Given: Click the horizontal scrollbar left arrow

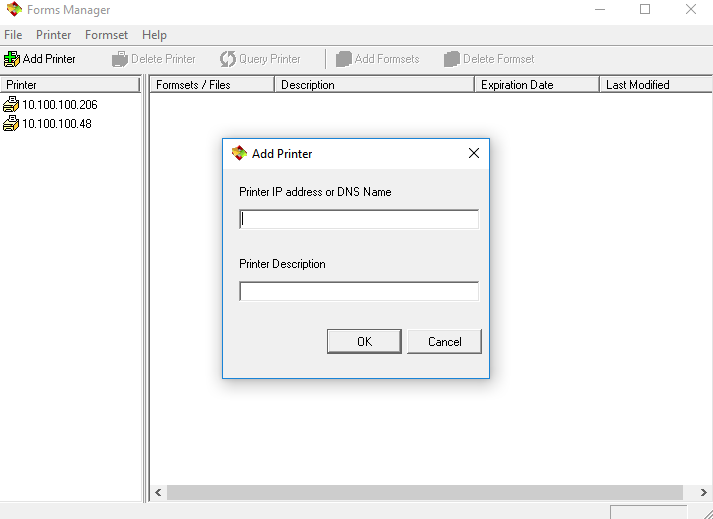Looking at the screenshot, I should [x=158, y=493].
